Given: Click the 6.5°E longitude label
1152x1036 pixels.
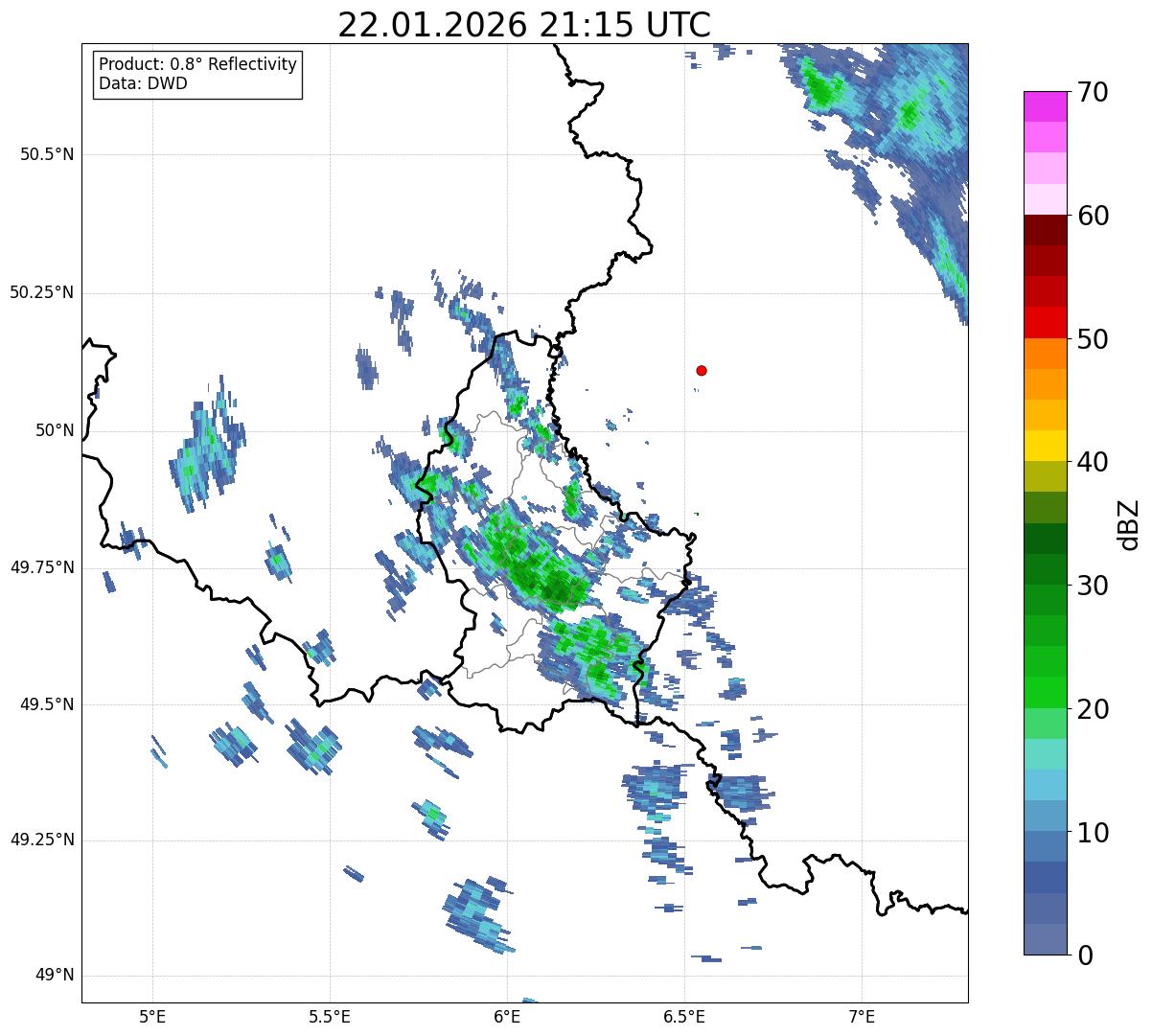Looking at the screenshot, I should coord(684,1016).
